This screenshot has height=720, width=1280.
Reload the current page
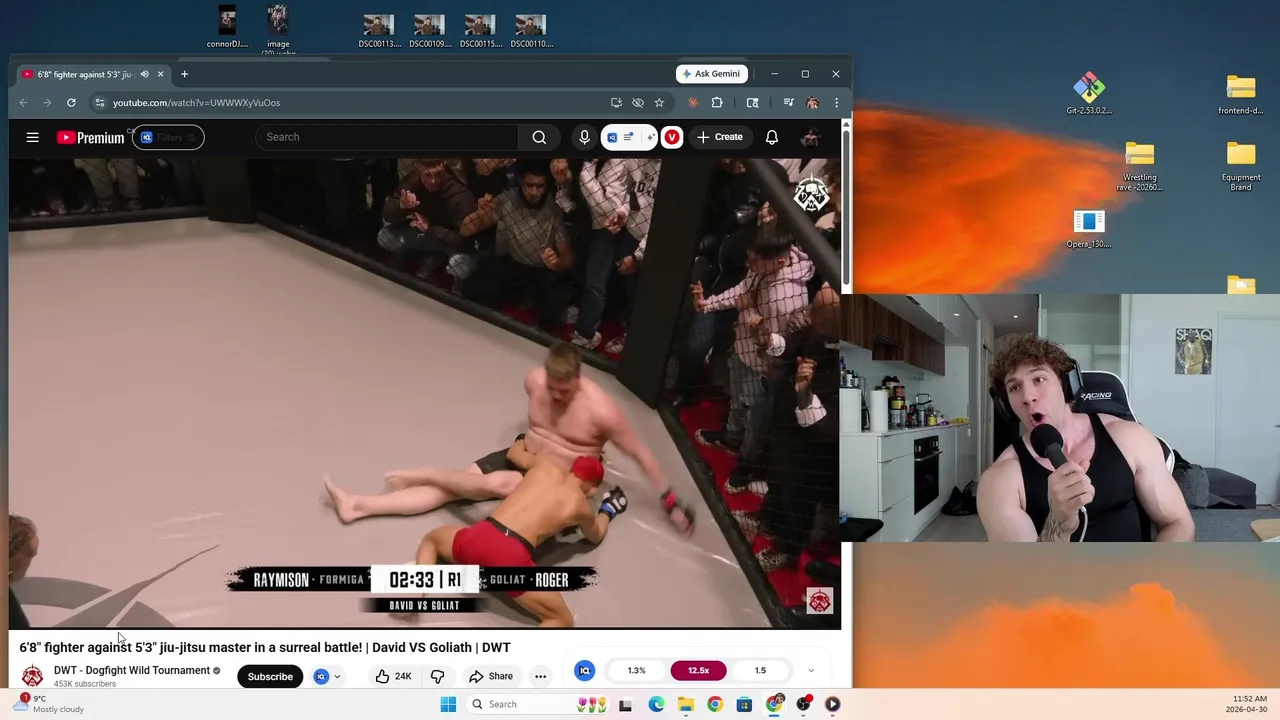point(71,102)
